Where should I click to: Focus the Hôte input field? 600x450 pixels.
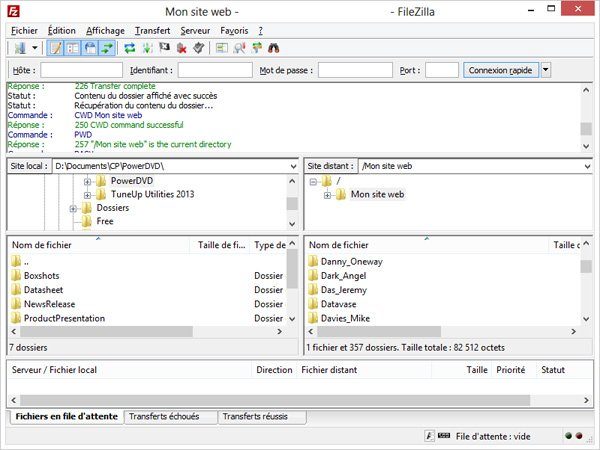point(82,70)
